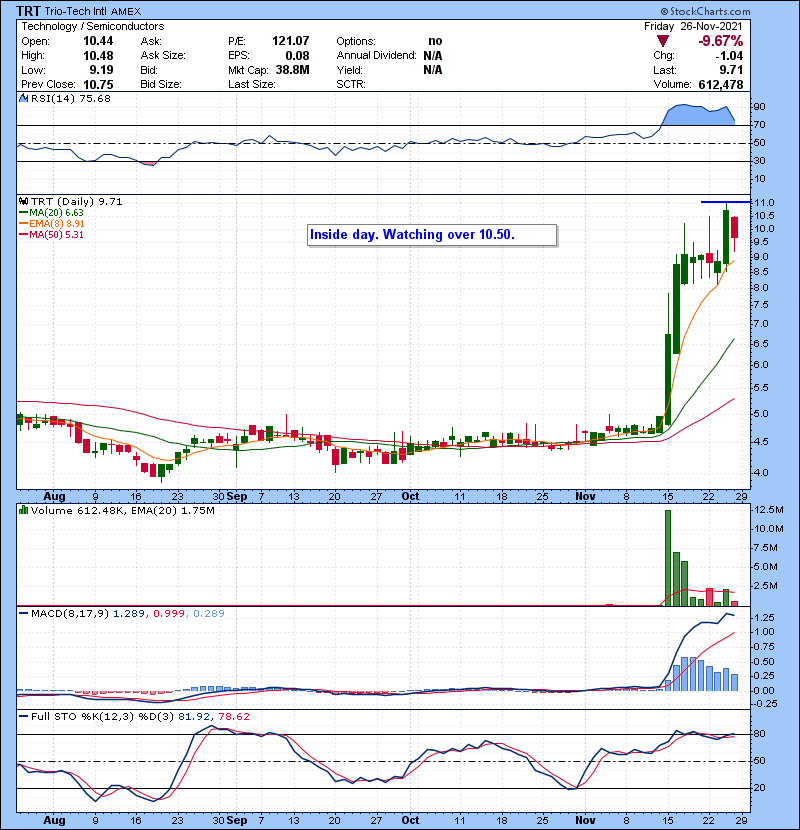The image size is (800, 830).
Task: Click the Low value 9.19
Action: [101, 70]
